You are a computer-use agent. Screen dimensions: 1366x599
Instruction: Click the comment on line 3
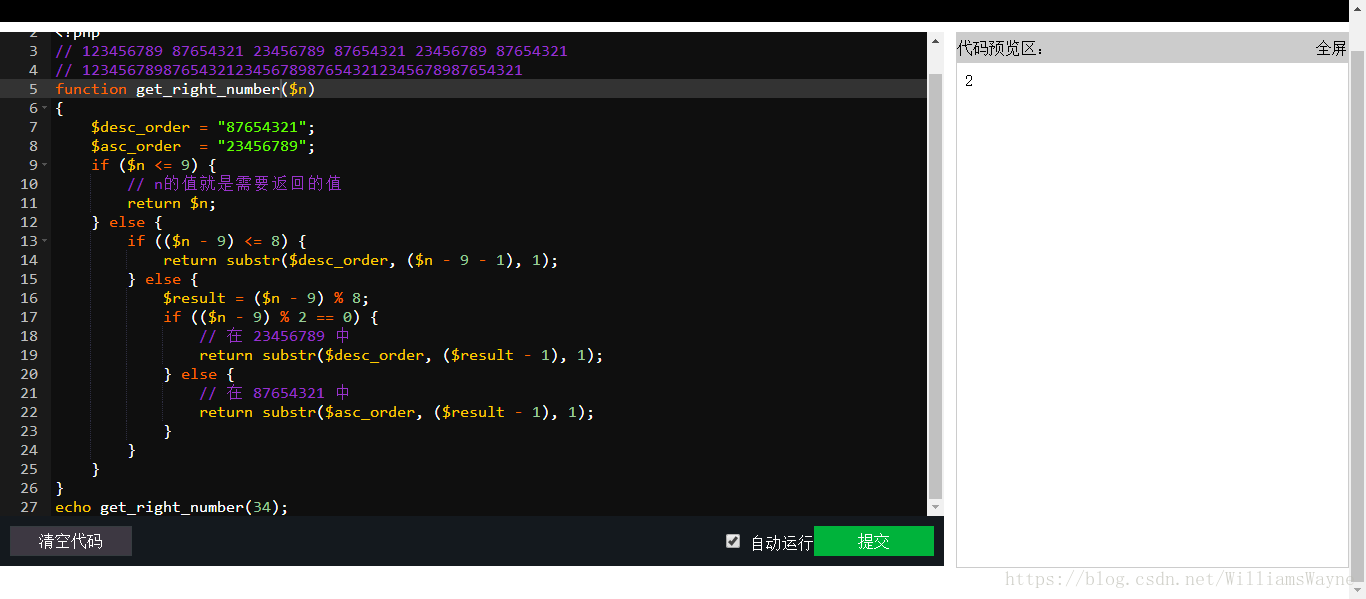click(311, 51)
